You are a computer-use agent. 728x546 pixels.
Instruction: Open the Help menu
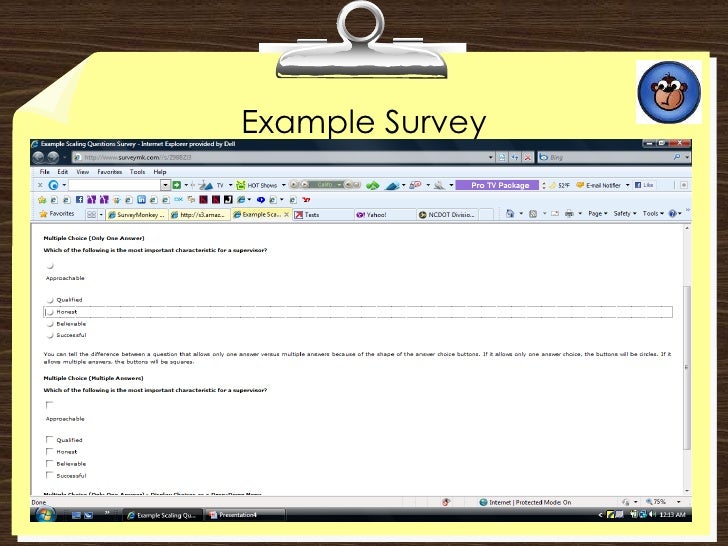160,172
